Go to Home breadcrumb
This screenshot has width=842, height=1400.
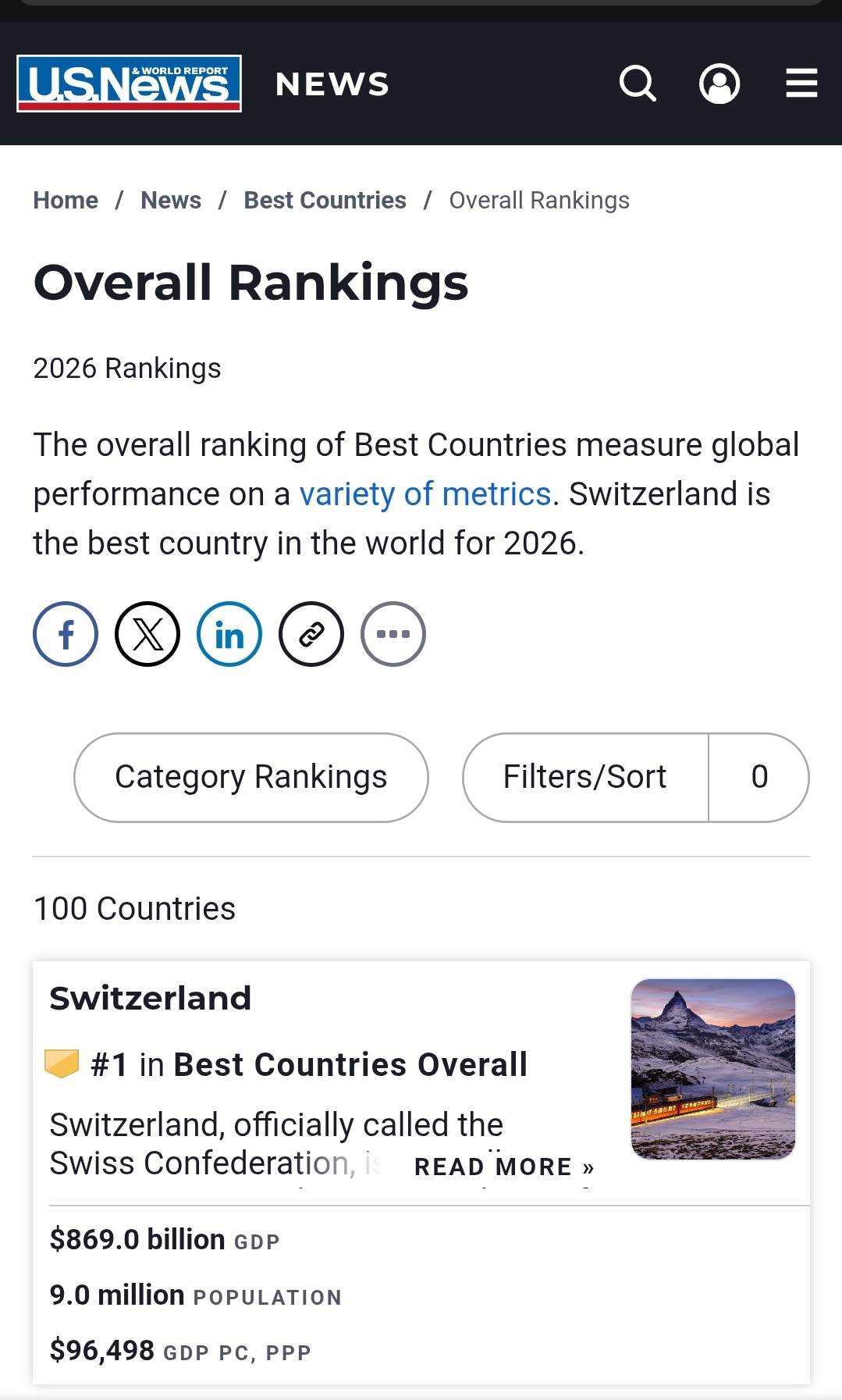click(66, 201)
